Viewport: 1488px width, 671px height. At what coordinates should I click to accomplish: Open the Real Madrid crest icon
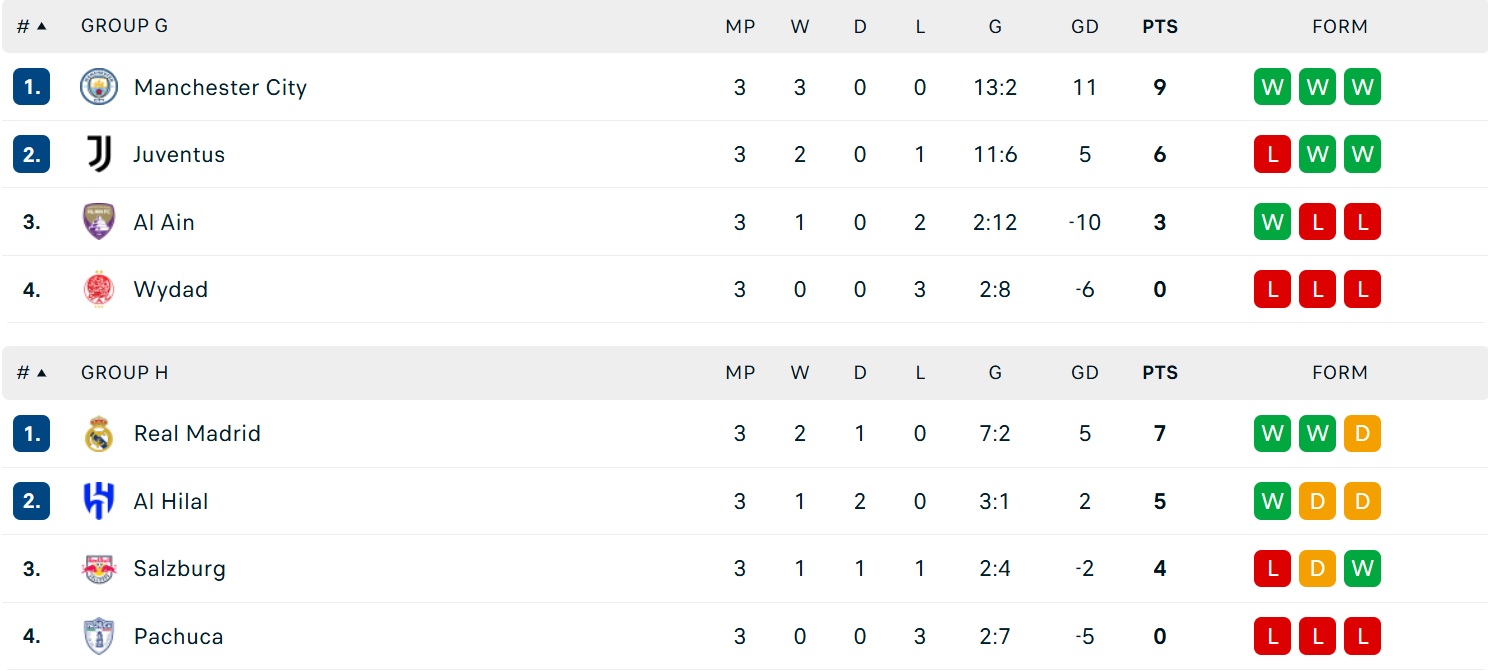coord(99,433)
